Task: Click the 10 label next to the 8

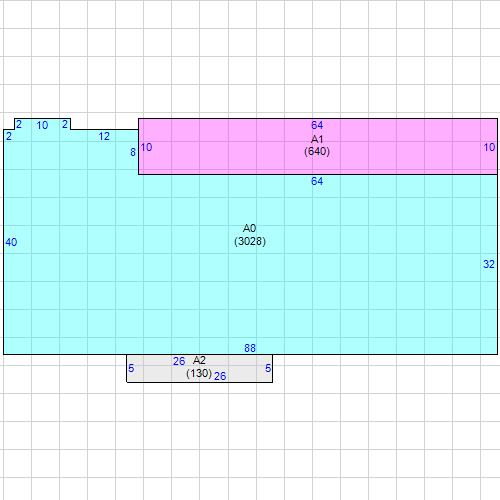Action: (146, 147)
